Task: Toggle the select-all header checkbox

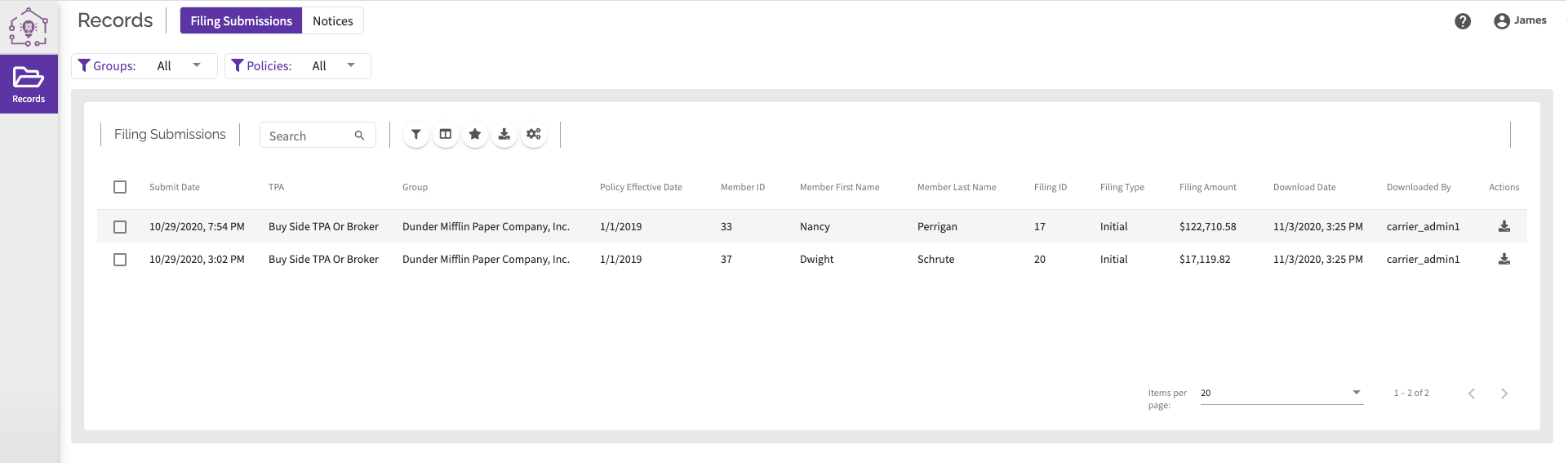Action: point(120,187)
